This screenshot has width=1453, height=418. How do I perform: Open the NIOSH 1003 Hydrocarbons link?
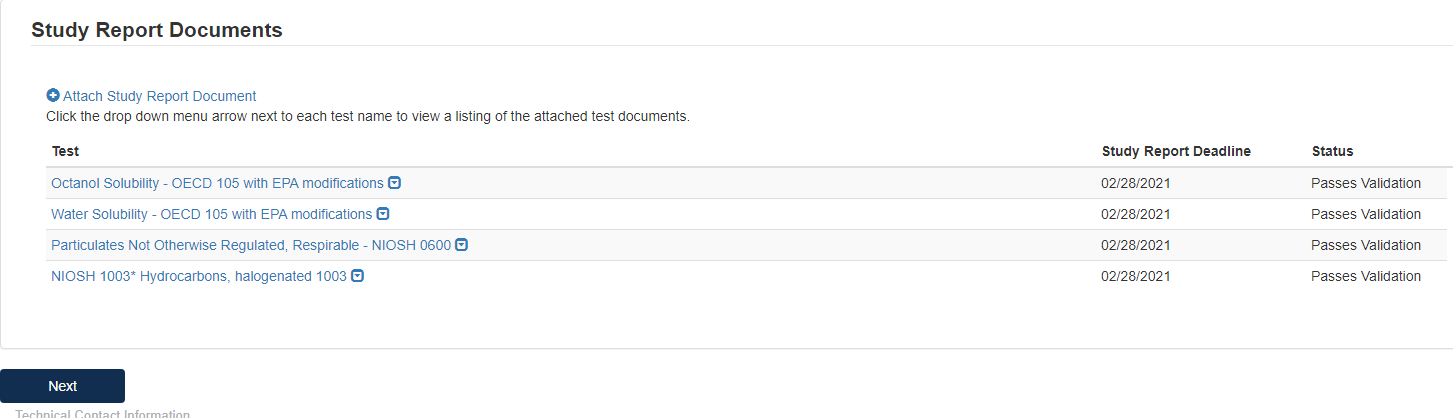(x=198, y=276)
